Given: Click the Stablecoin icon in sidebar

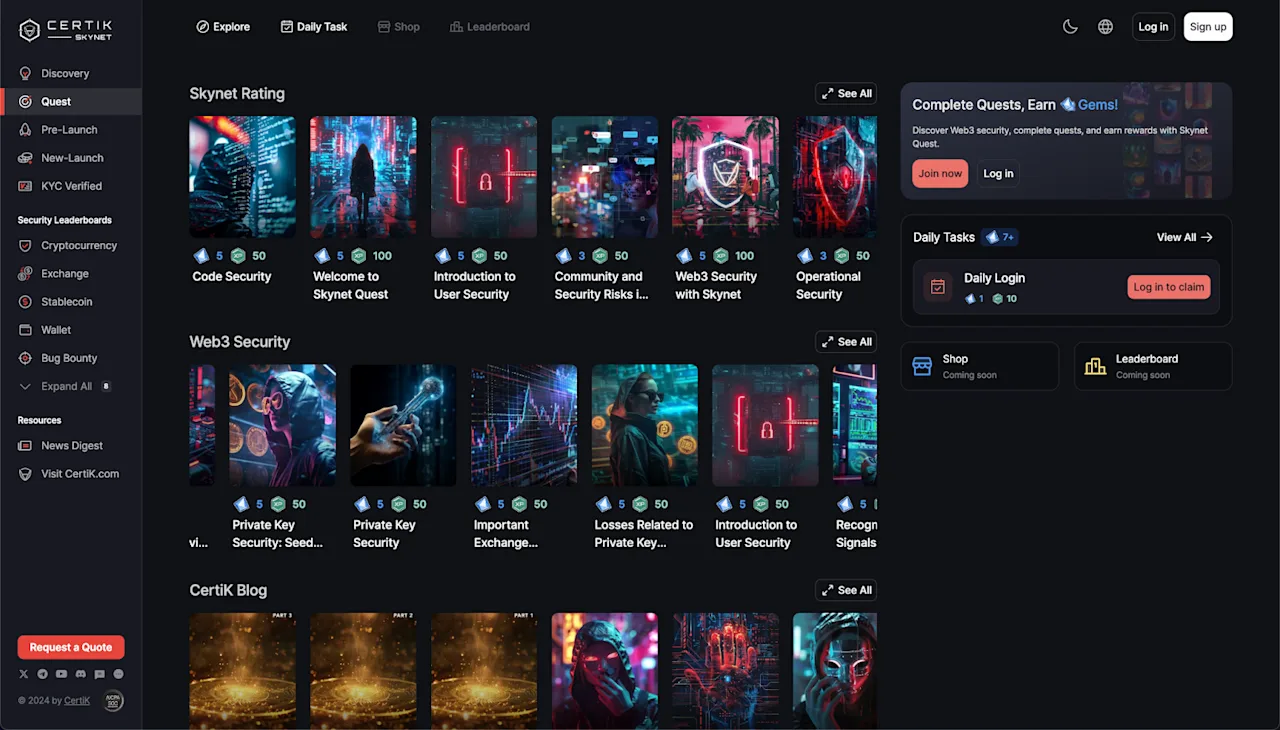Looking at the screenshot, I should pyautogui.click(x=25, y=302).
